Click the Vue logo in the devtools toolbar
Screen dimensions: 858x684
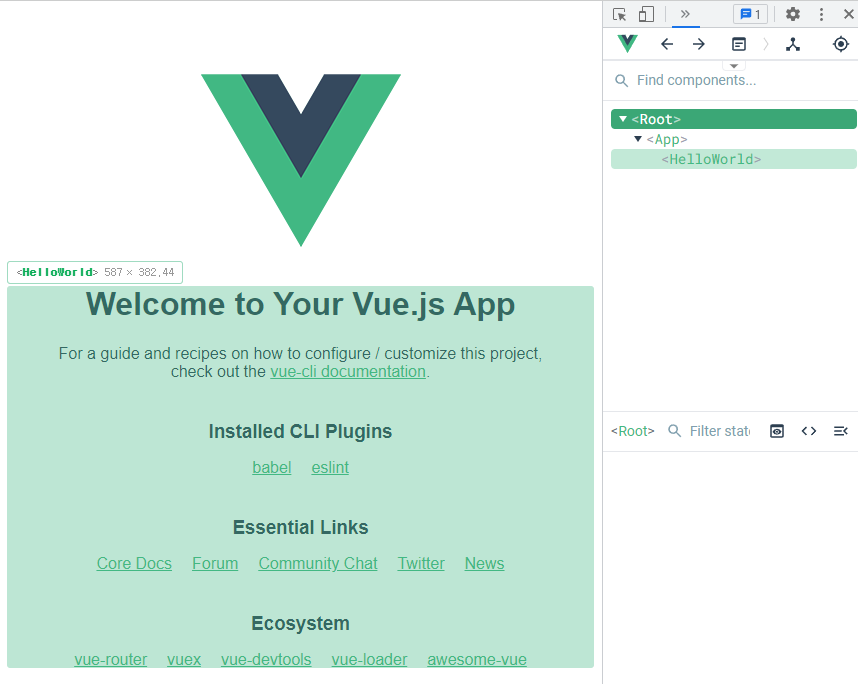627,44
